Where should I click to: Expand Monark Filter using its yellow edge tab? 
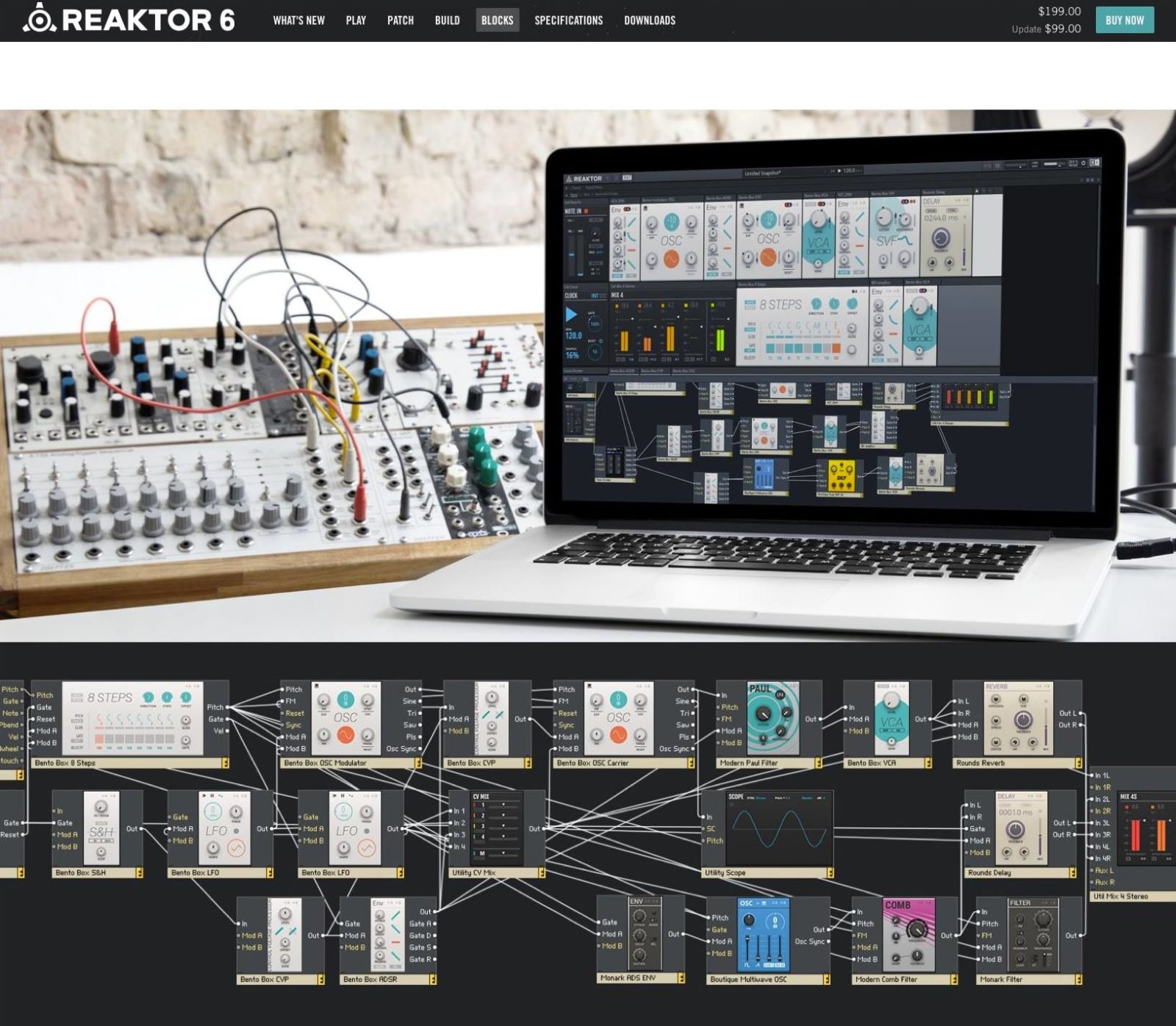coord(1078,978)
